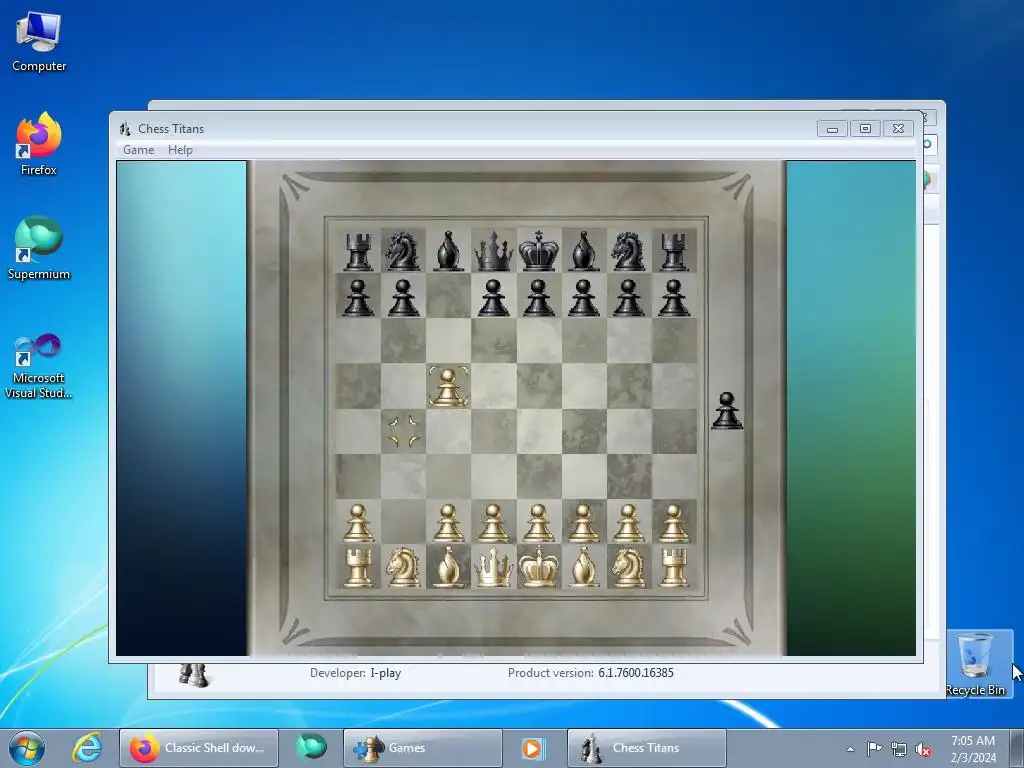Select the white pawn on a2
Screen dimensions: 1024x768
(358, 523)
